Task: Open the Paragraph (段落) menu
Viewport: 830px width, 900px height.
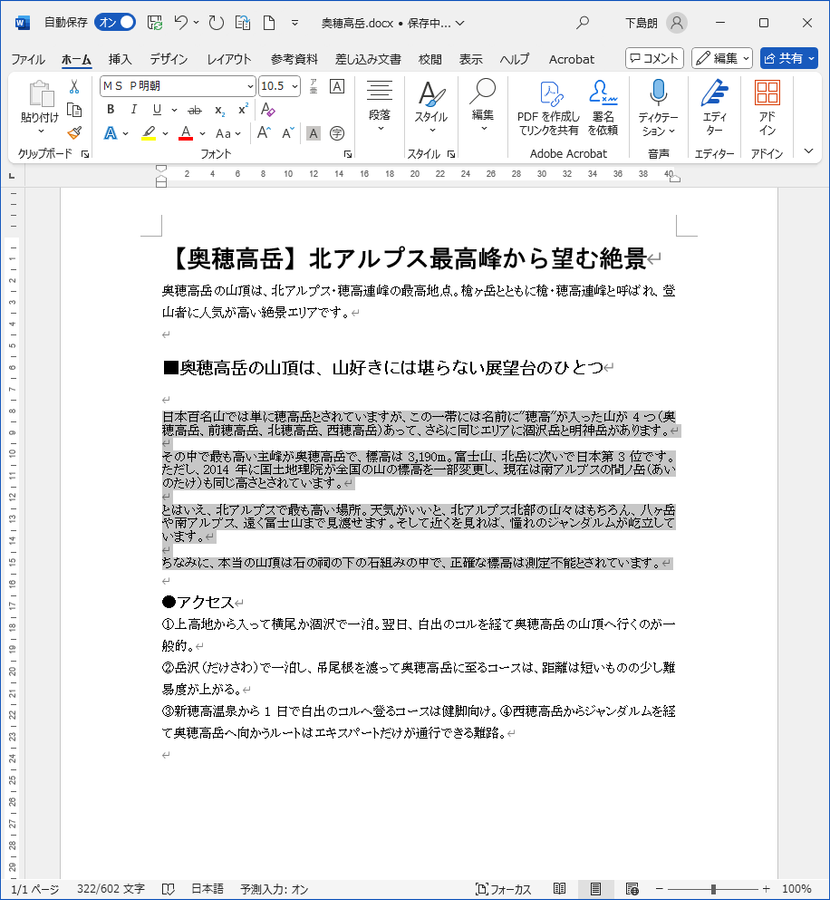Action: click(x=379, y=107)
